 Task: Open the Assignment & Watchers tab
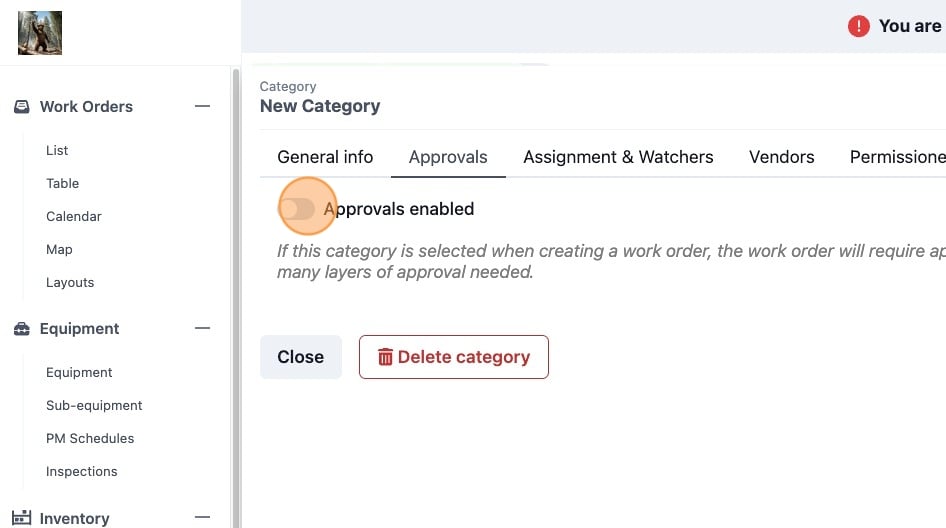pyautogui.click(x=618, y=157)
